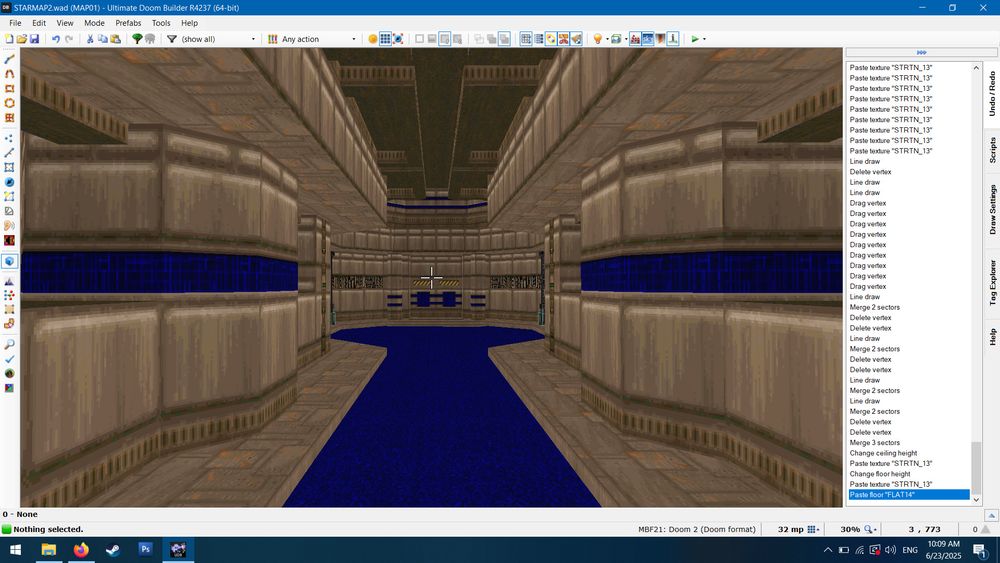Viewport: 1000px width, 563px height.
Task: Save the map with floppy disk icon
Action: coord(34,39)
